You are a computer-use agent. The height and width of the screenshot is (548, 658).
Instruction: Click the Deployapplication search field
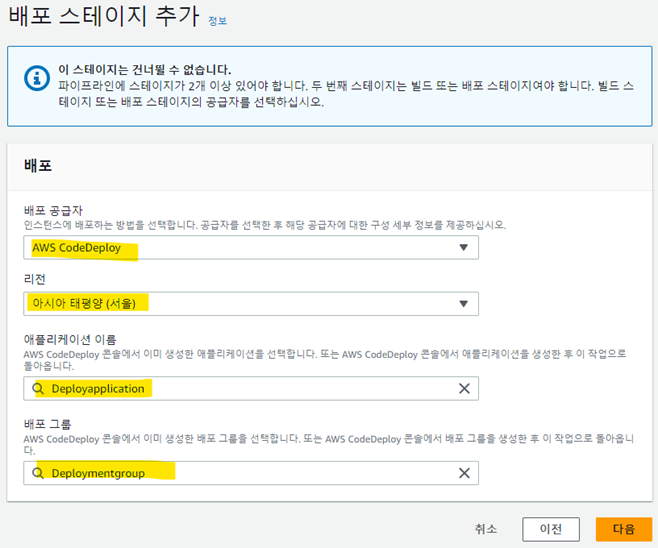(251, 389)
